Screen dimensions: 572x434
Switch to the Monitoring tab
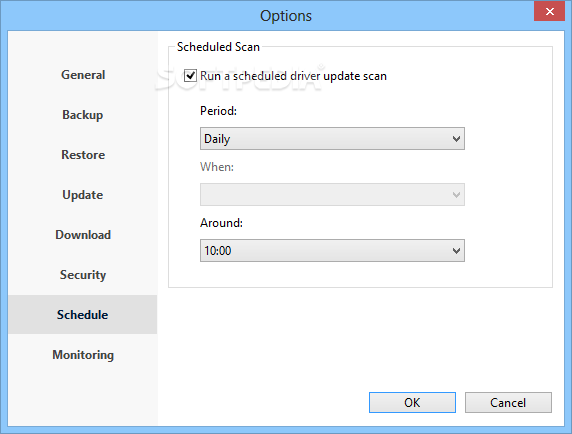83,355
